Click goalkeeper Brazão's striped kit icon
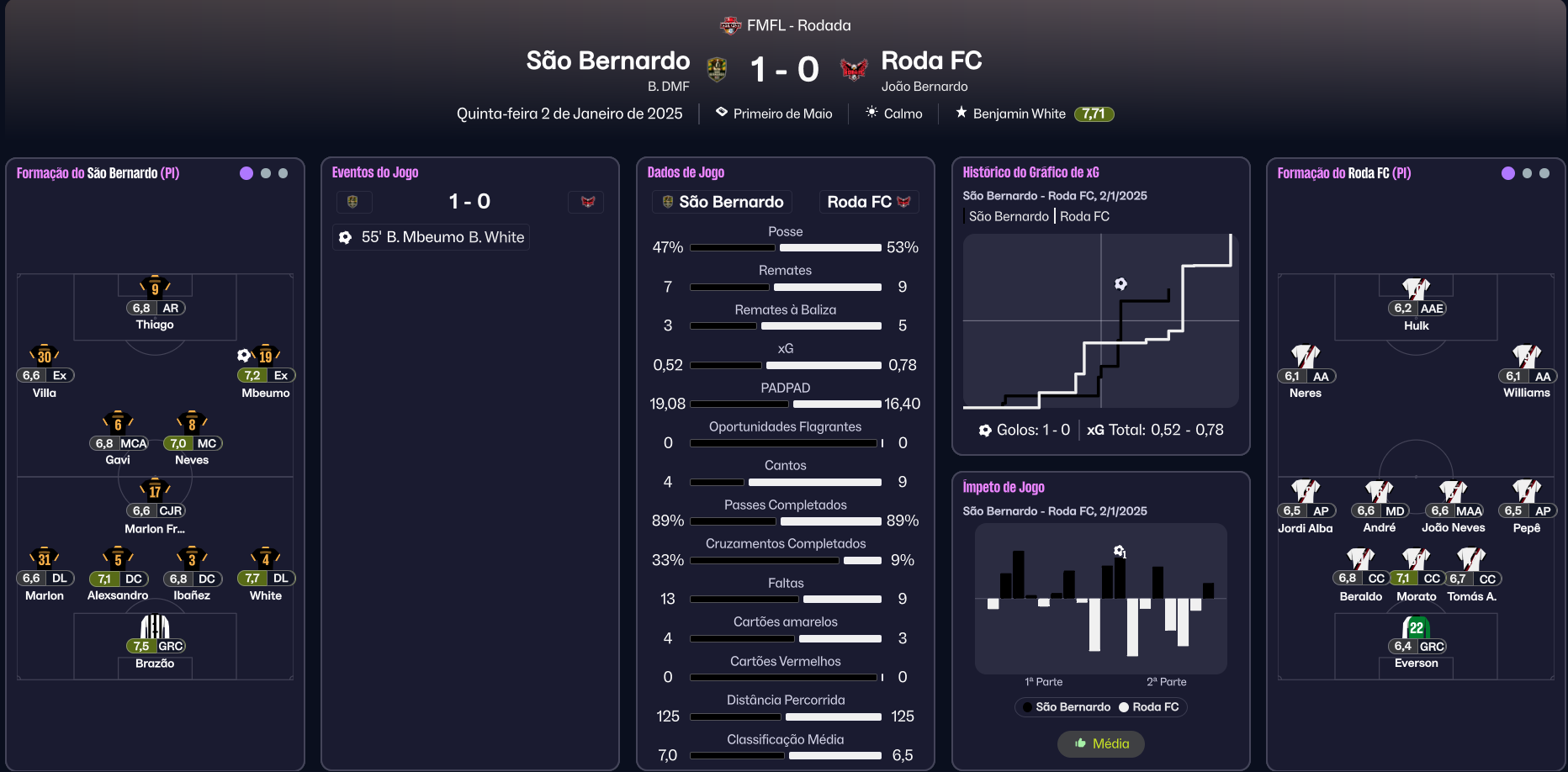 coord(155,627)
